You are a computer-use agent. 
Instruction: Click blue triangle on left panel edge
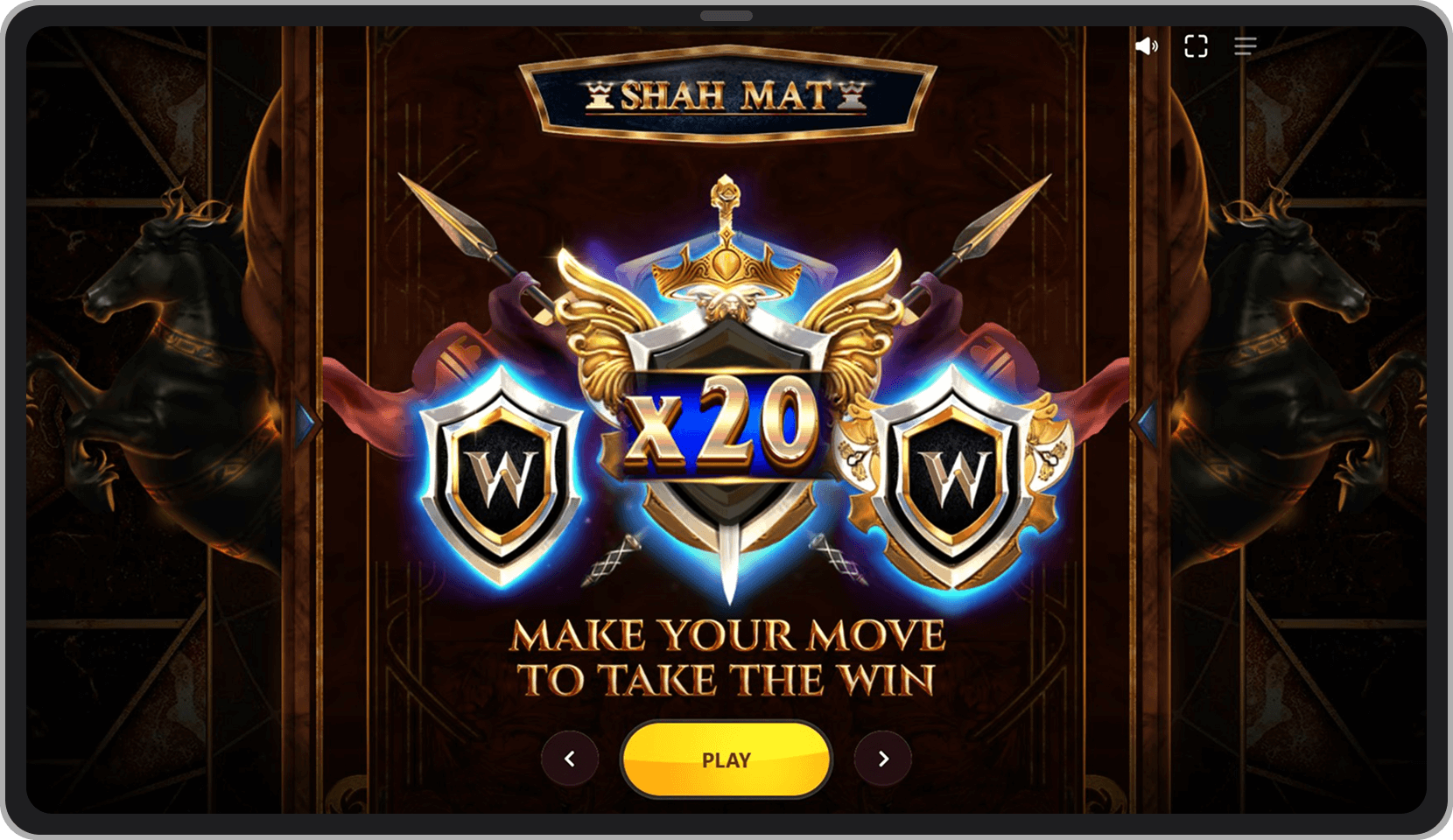click(x=305, y=424)
